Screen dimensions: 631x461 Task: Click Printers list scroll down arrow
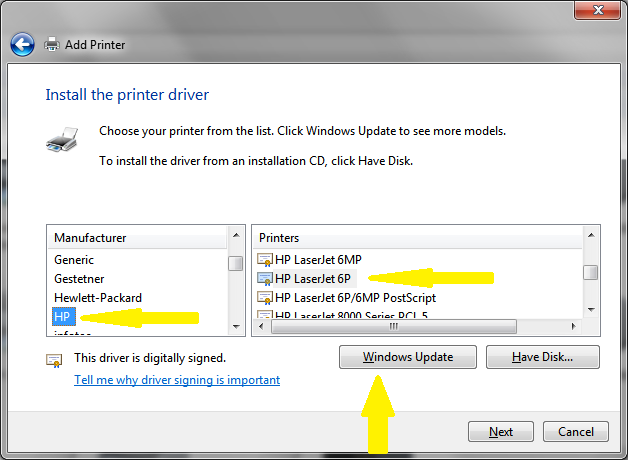pyautogui.click(x=591, y=310)
